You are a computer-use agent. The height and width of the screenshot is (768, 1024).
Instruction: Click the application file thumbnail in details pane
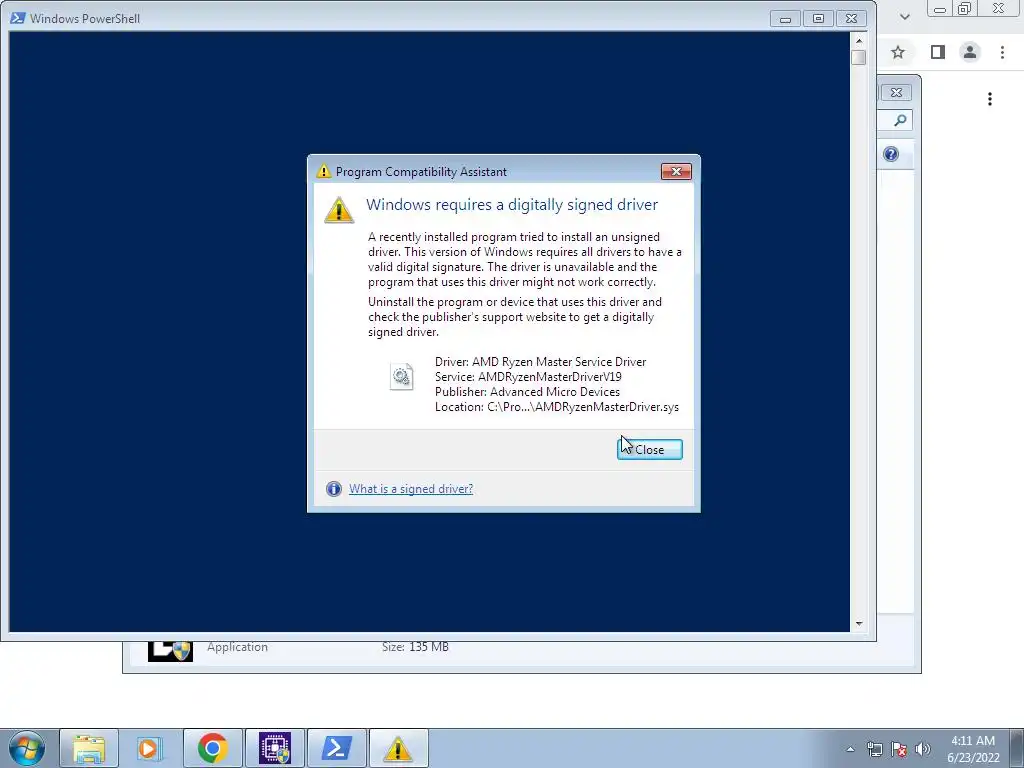(x=170, y=651)
